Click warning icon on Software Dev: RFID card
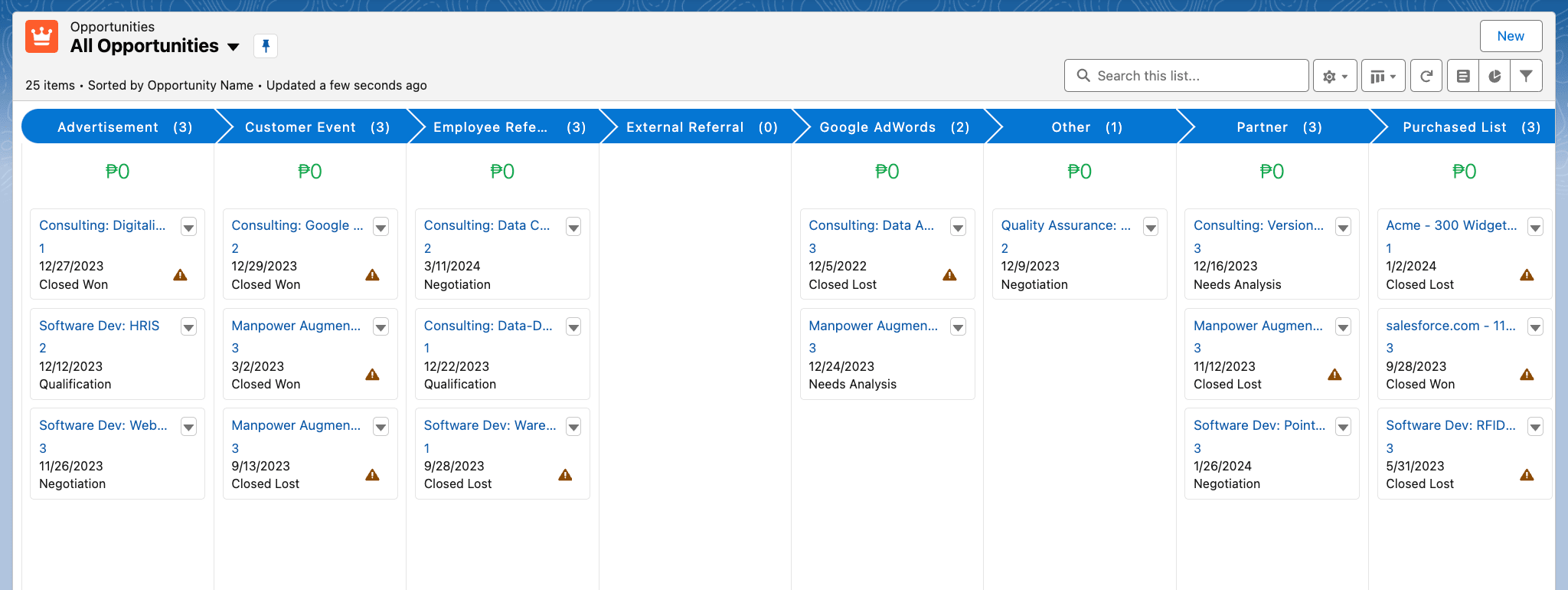The image size is (1568, 590). tap(1527, 474)
